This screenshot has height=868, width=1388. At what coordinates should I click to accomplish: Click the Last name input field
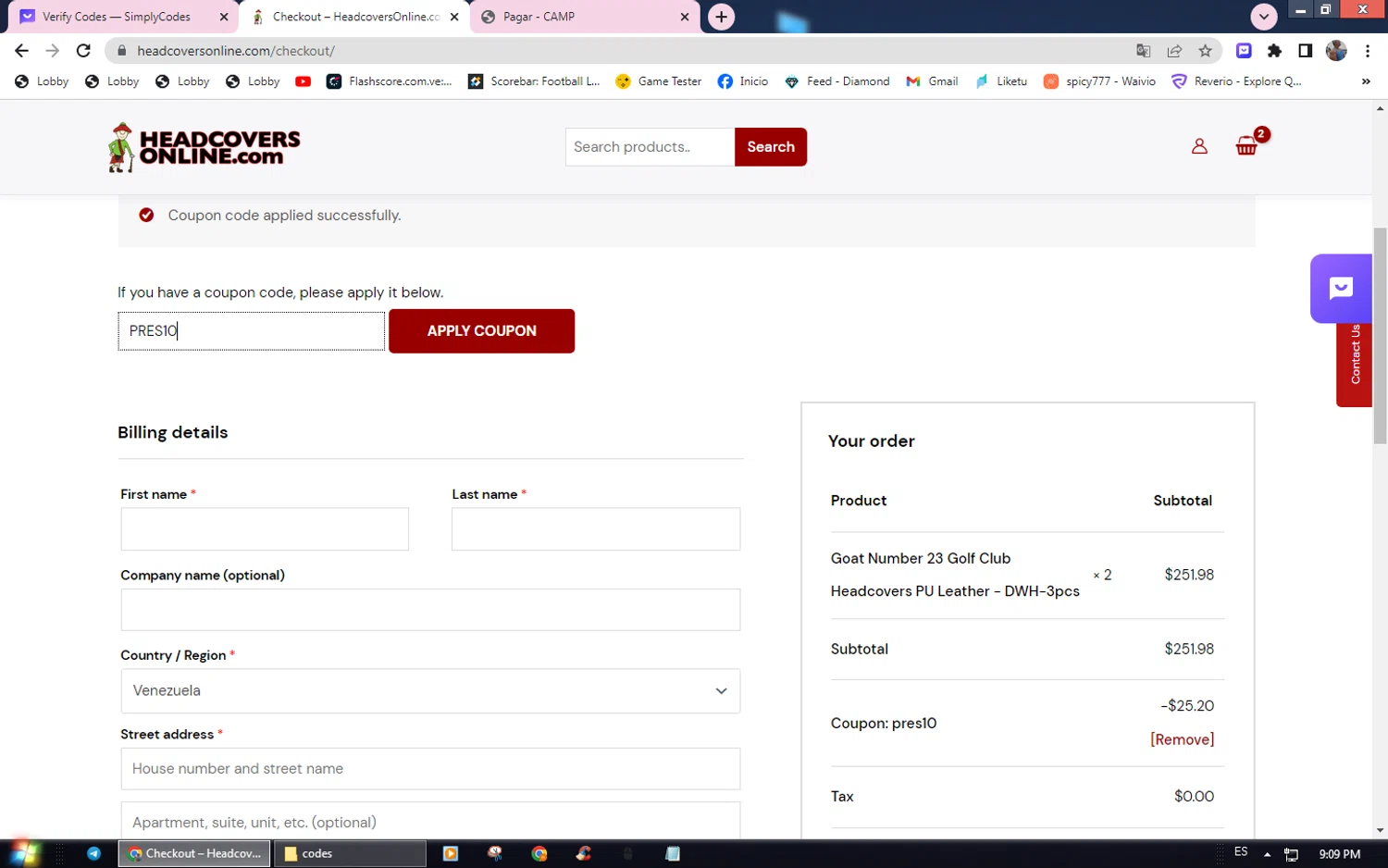pos(596,529)
